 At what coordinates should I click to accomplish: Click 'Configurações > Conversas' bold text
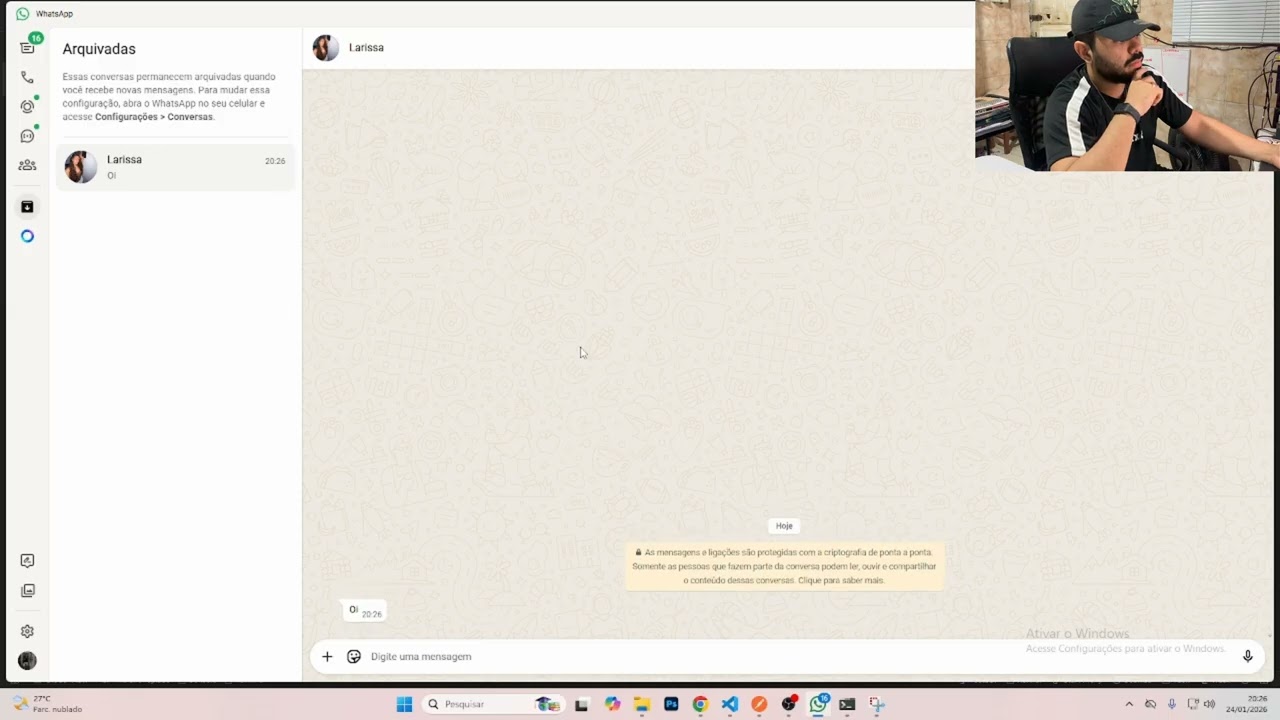point(154,117)
